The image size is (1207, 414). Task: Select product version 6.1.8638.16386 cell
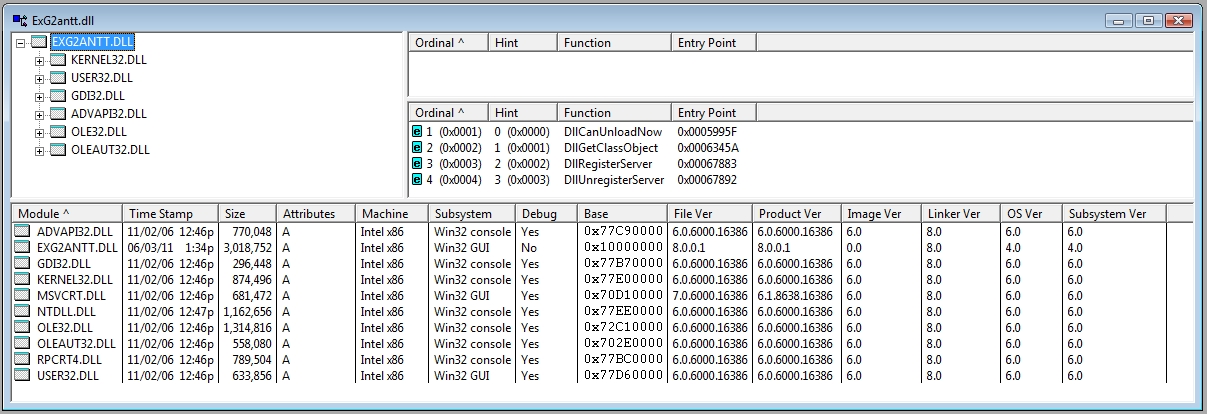click(796, 296)
